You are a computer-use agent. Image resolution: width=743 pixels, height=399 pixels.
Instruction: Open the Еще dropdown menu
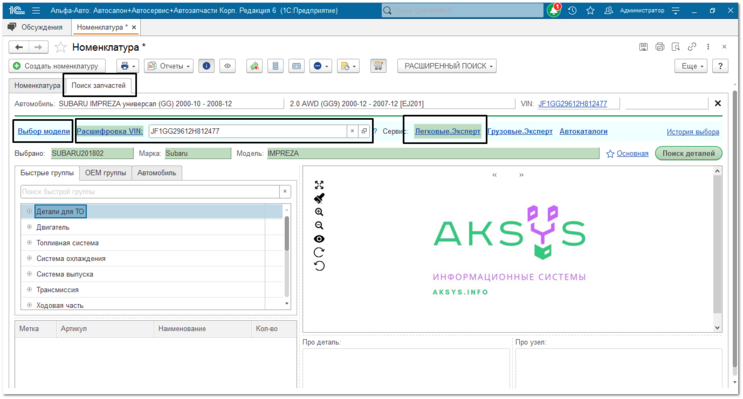(691, 66)
